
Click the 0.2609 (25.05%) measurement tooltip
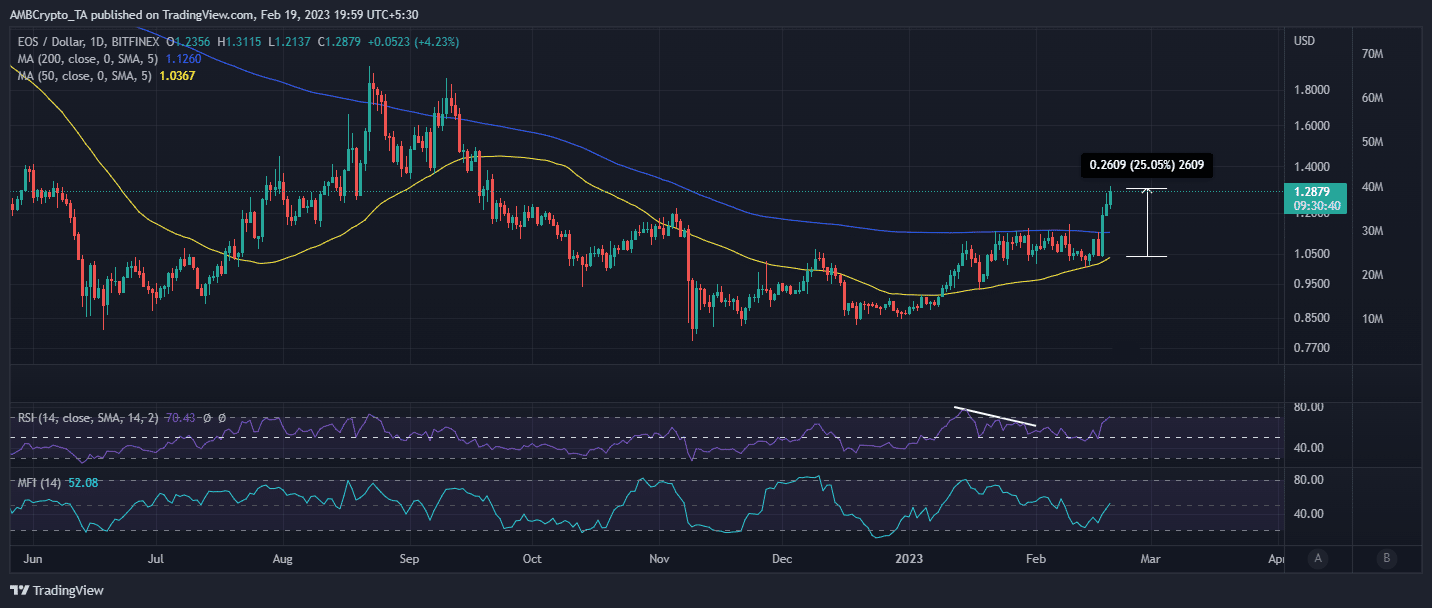click(x=1147, y=164)
